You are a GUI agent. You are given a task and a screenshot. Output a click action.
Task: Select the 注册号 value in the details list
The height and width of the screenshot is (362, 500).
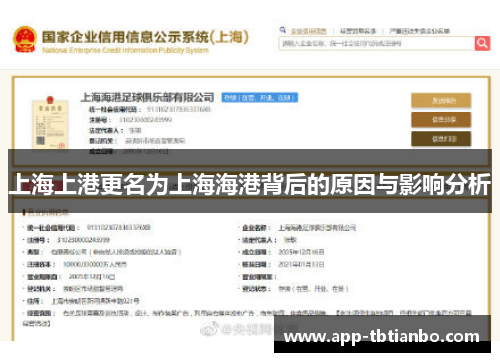(x=83, y=240)
